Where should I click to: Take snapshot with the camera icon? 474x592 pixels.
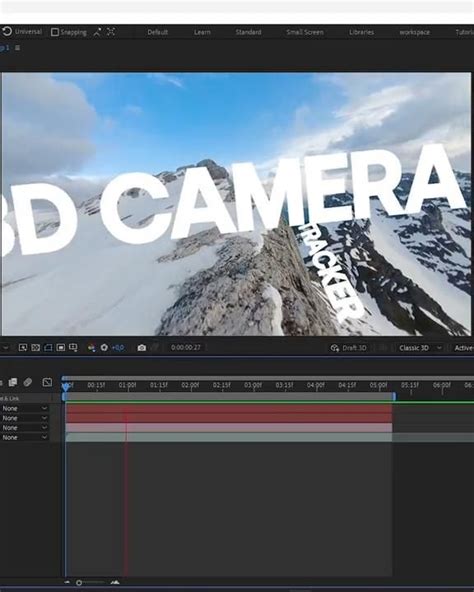pyautogui.click(x=142, y=348)
